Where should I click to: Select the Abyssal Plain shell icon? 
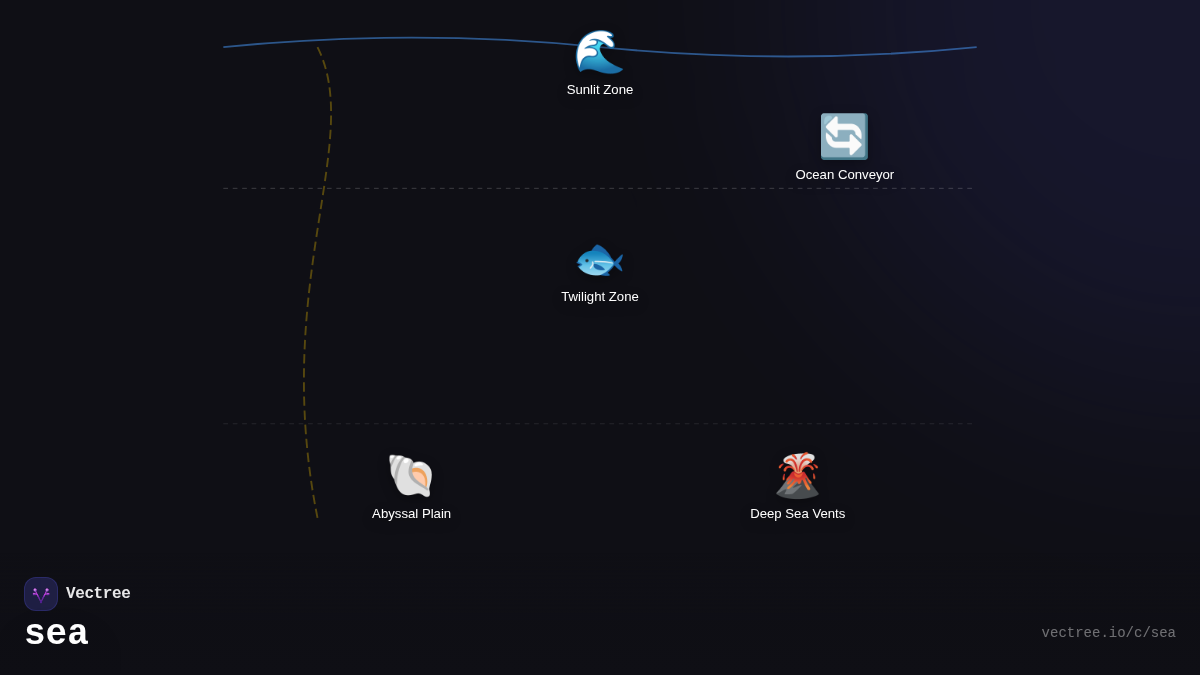point(411,476)
